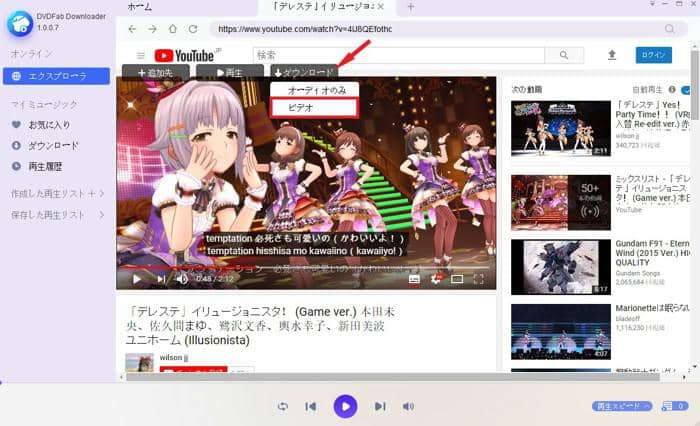
Task: Open the 再生スピード speed selector
Action: (x=622, y=406)
